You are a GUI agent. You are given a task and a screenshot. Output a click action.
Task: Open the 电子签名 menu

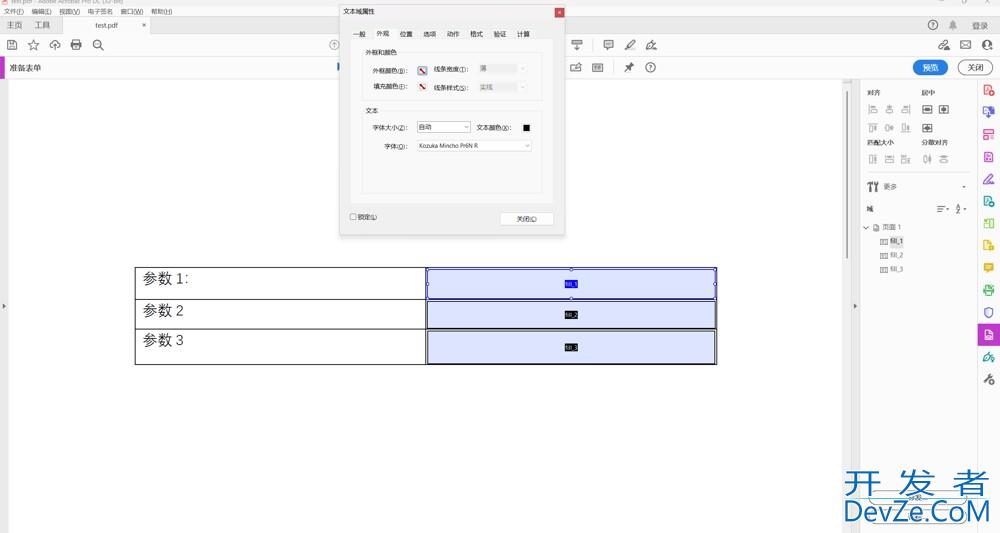click(x=100, y=11)
